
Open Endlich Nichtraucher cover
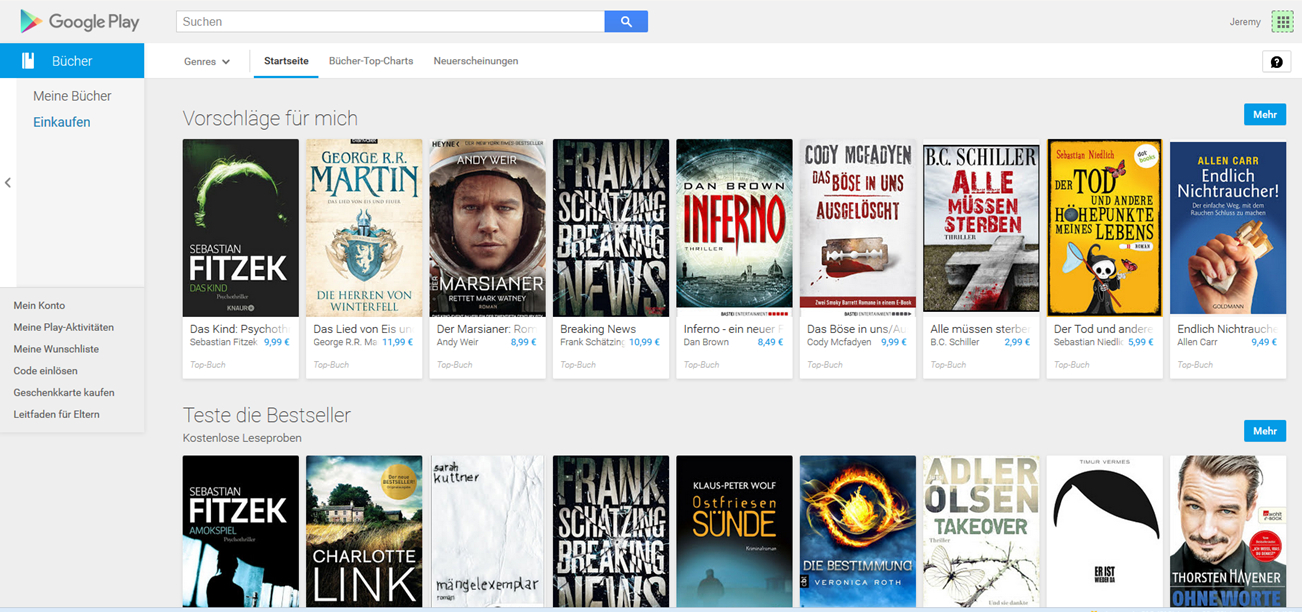[1228, 228]
